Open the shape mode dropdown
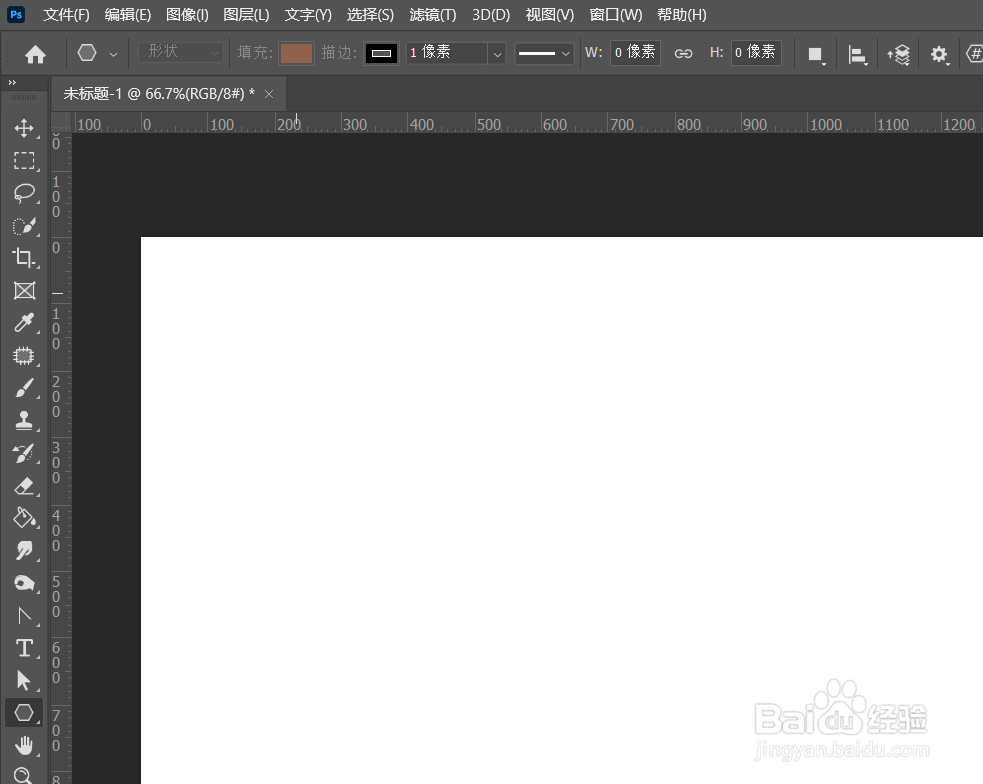 point(181,52)
